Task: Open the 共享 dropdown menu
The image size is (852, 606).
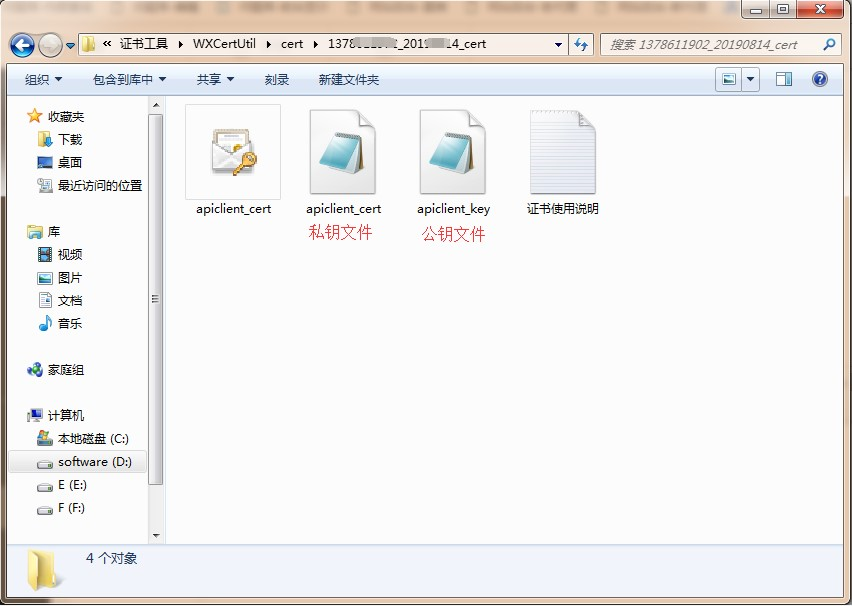Action: (215, 79)
